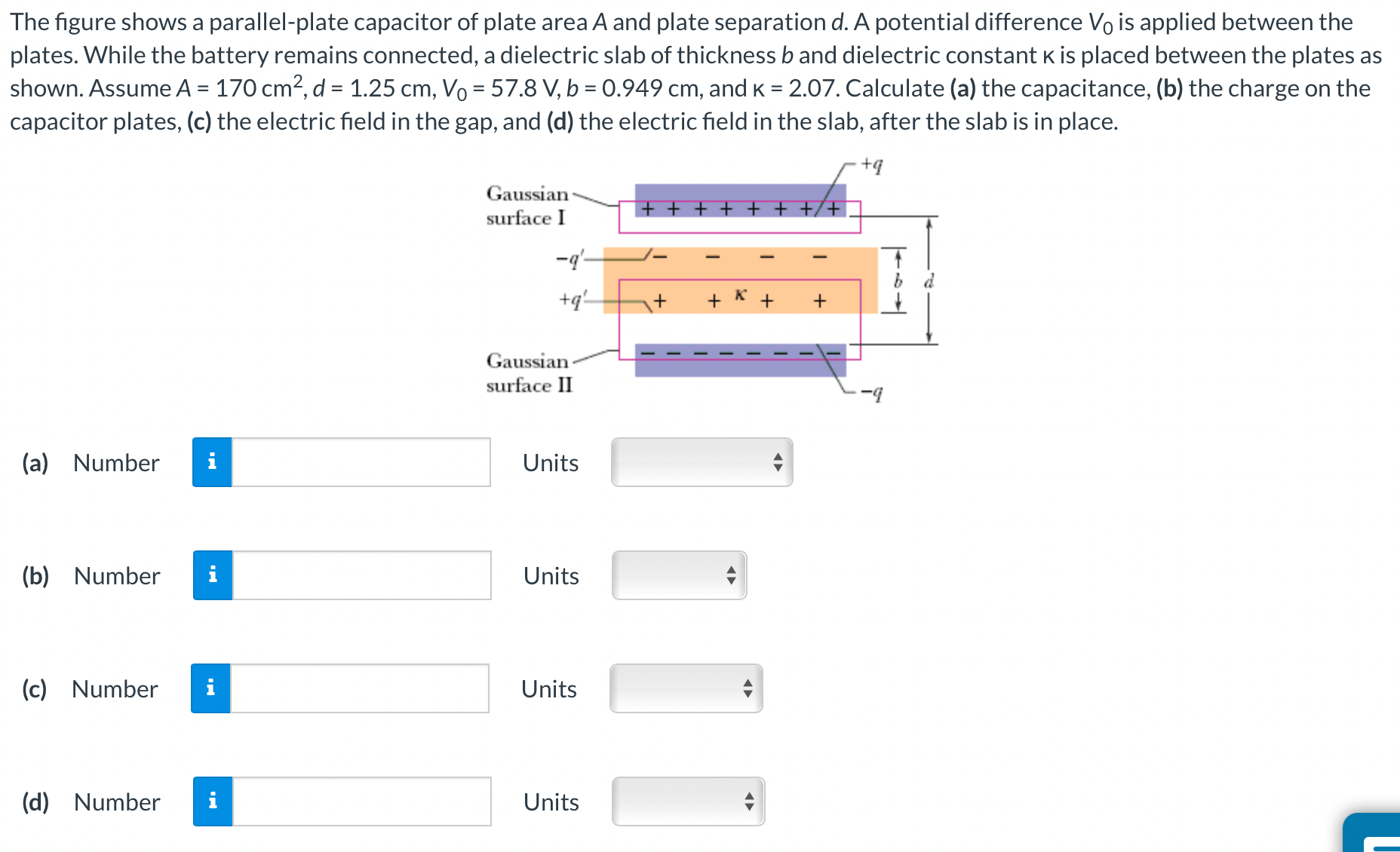Select the Units label next to part (a)
Image resolution: width=1400 pixels, height=852 pixels.
click(550, 462)
